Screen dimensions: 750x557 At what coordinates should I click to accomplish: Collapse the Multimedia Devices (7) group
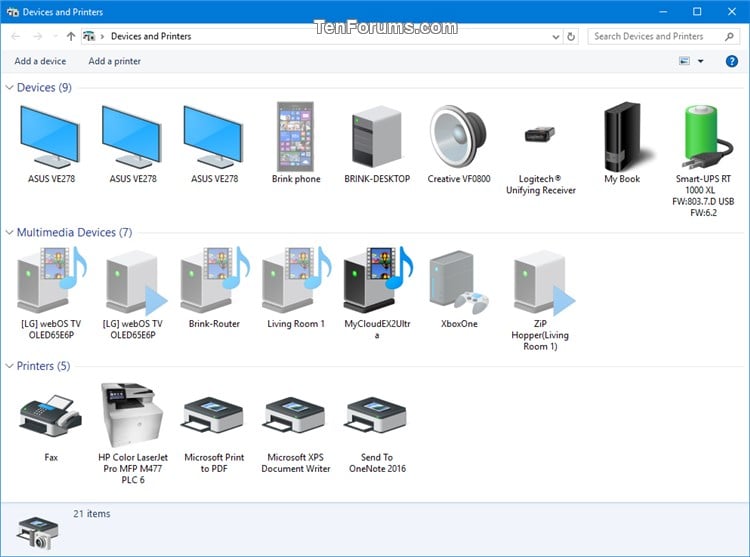[9, 232]
